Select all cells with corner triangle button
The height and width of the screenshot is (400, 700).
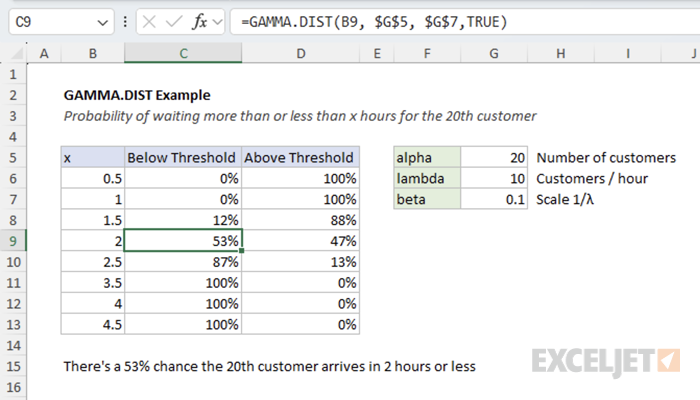(x=17, y=54)
